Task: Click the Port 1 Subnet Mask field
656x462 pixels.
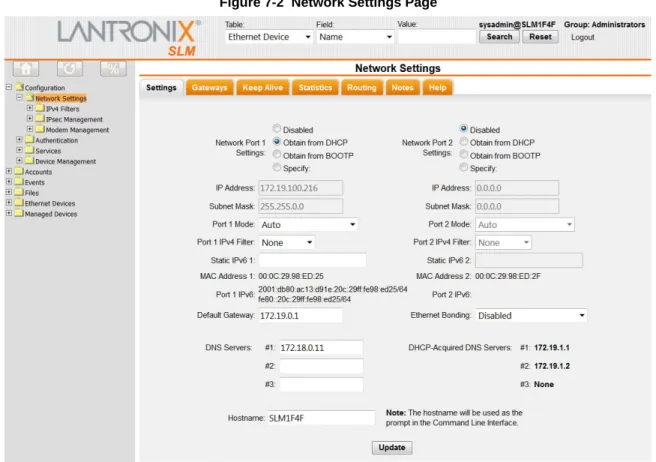Action: (x=301, y=206)
